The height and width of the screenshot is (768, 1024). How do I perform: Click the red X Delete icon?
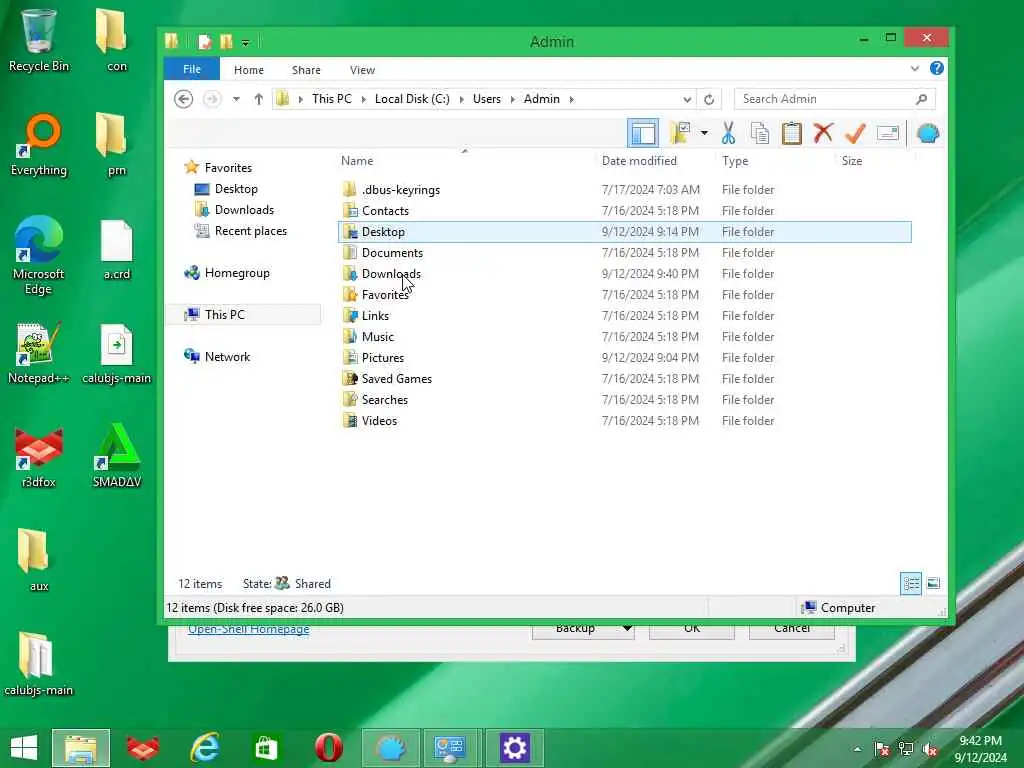[824, 133]
